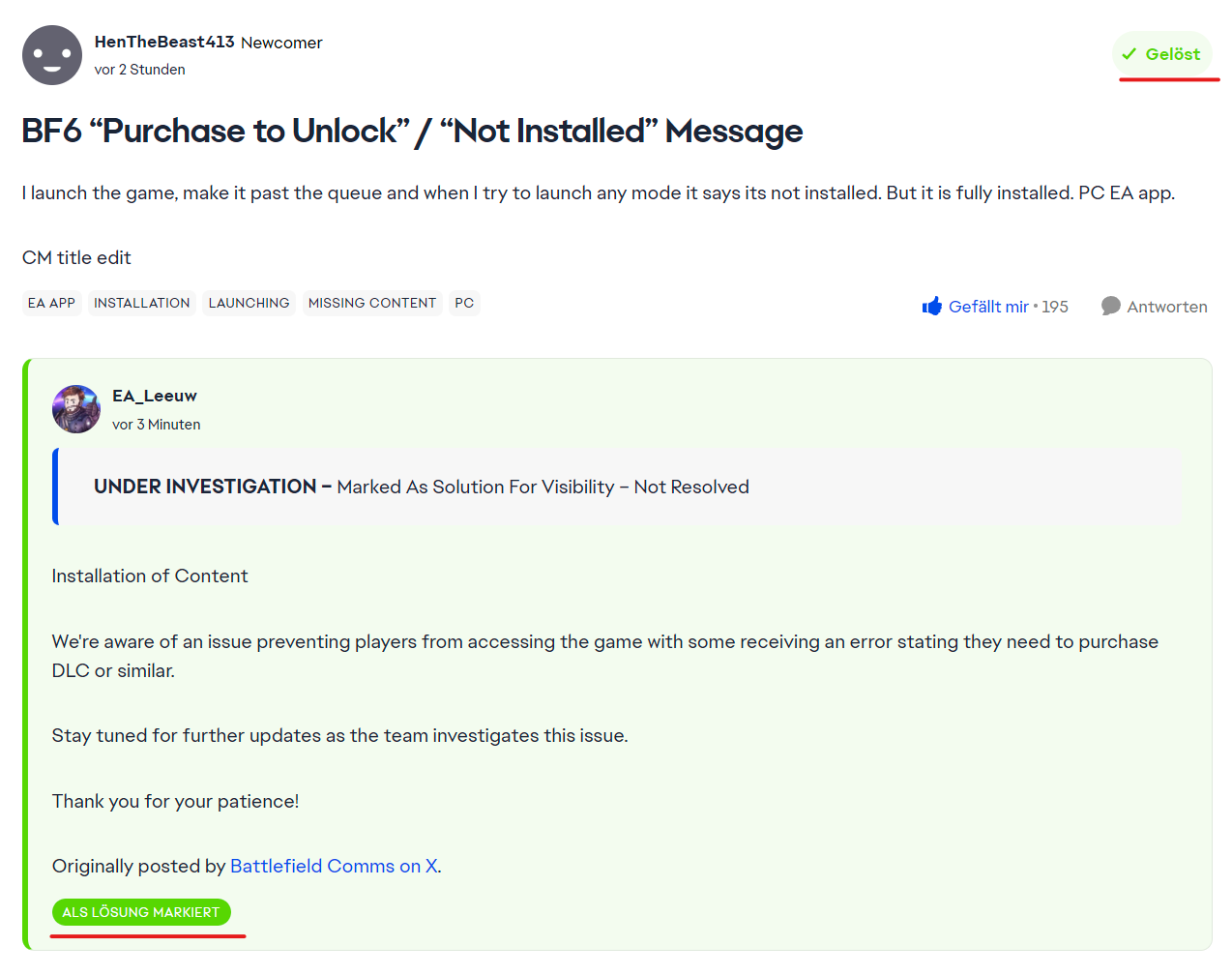Image resolution: width=1232 pixels, height=975 pixels.
Task: Click the "ALS LÖSUNG MARKIERT" badge
Action: [x=141, y=912]
